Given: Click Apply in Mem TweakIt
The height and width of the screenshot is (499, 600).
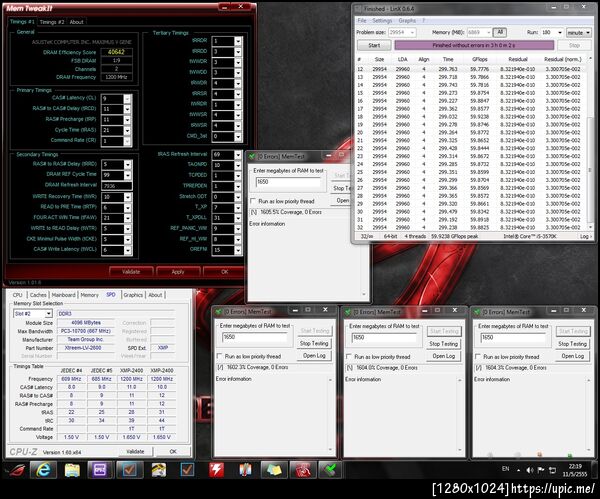Looking at the screenshot, I should coord(178,272).
